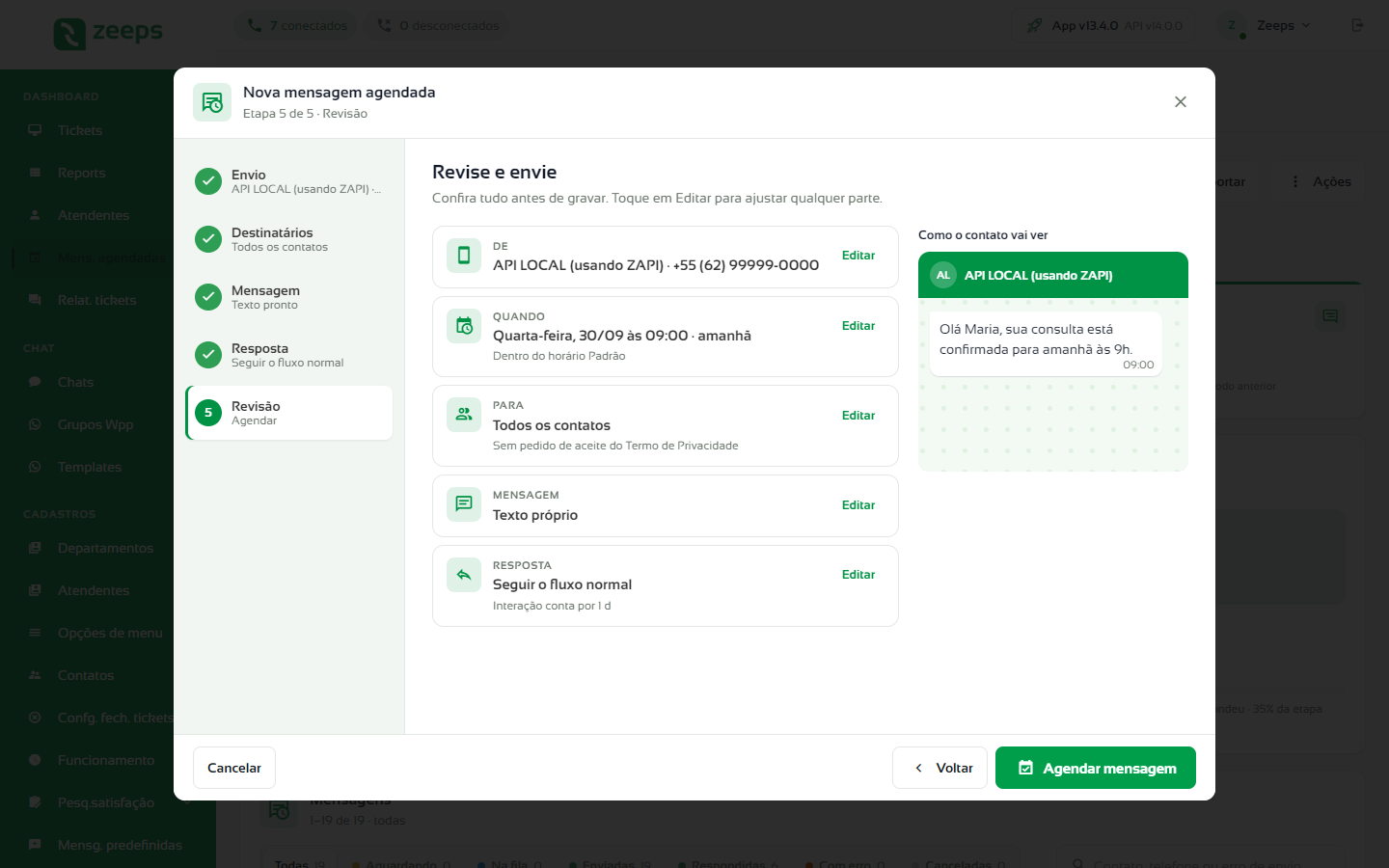Click the logout icon in top bar
Viewport: 1389px width, 868px height.
pos(1357,26)
